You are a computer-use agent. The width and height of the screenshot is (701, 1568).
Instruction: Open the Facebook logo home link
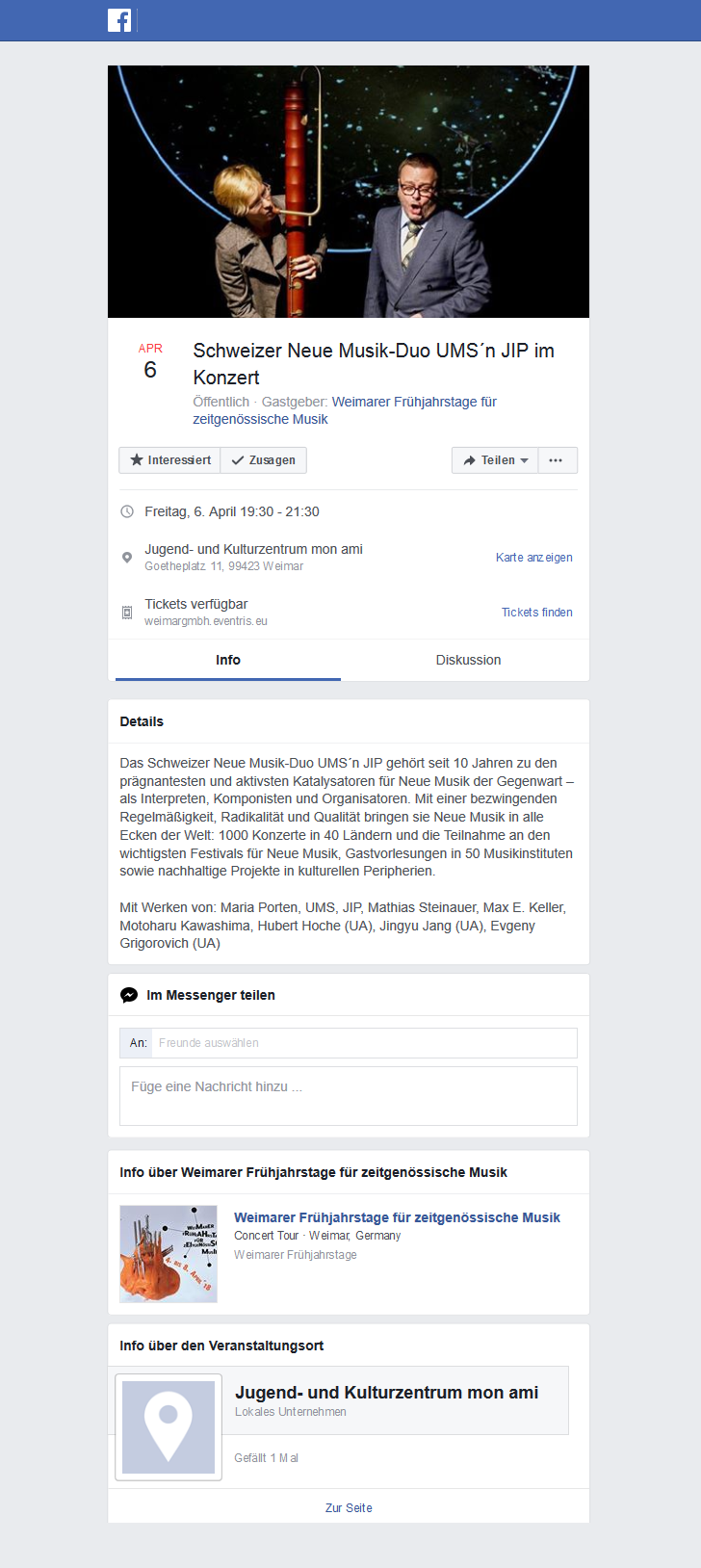pos(119,20)
